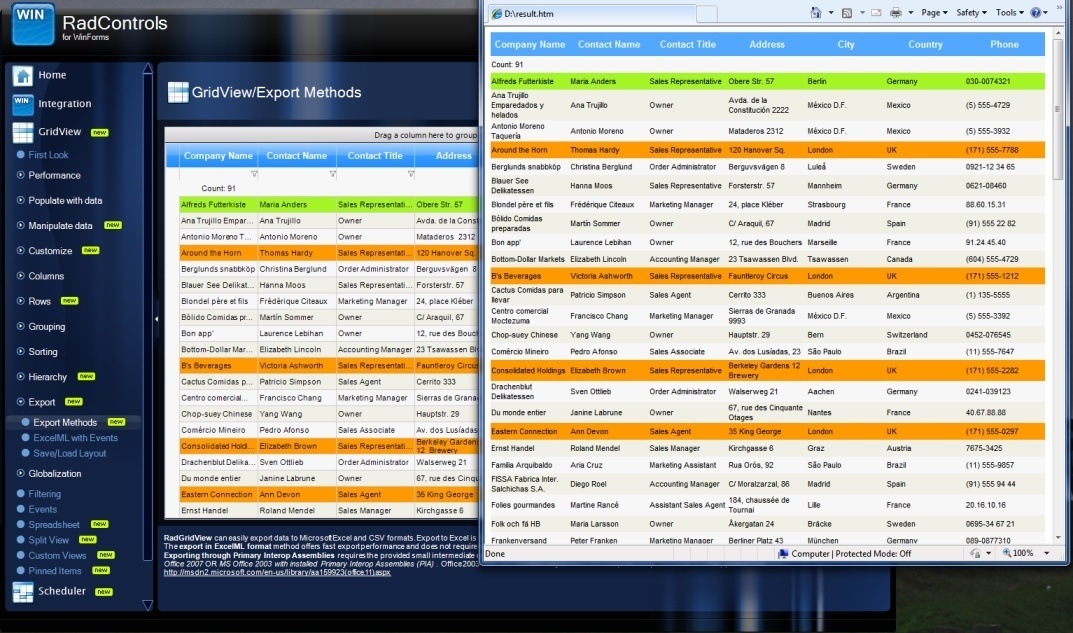Open the print options dropdown arrow
This screenshot has width=1073, height=633.
pyautogui.click(x=911, y=12)
